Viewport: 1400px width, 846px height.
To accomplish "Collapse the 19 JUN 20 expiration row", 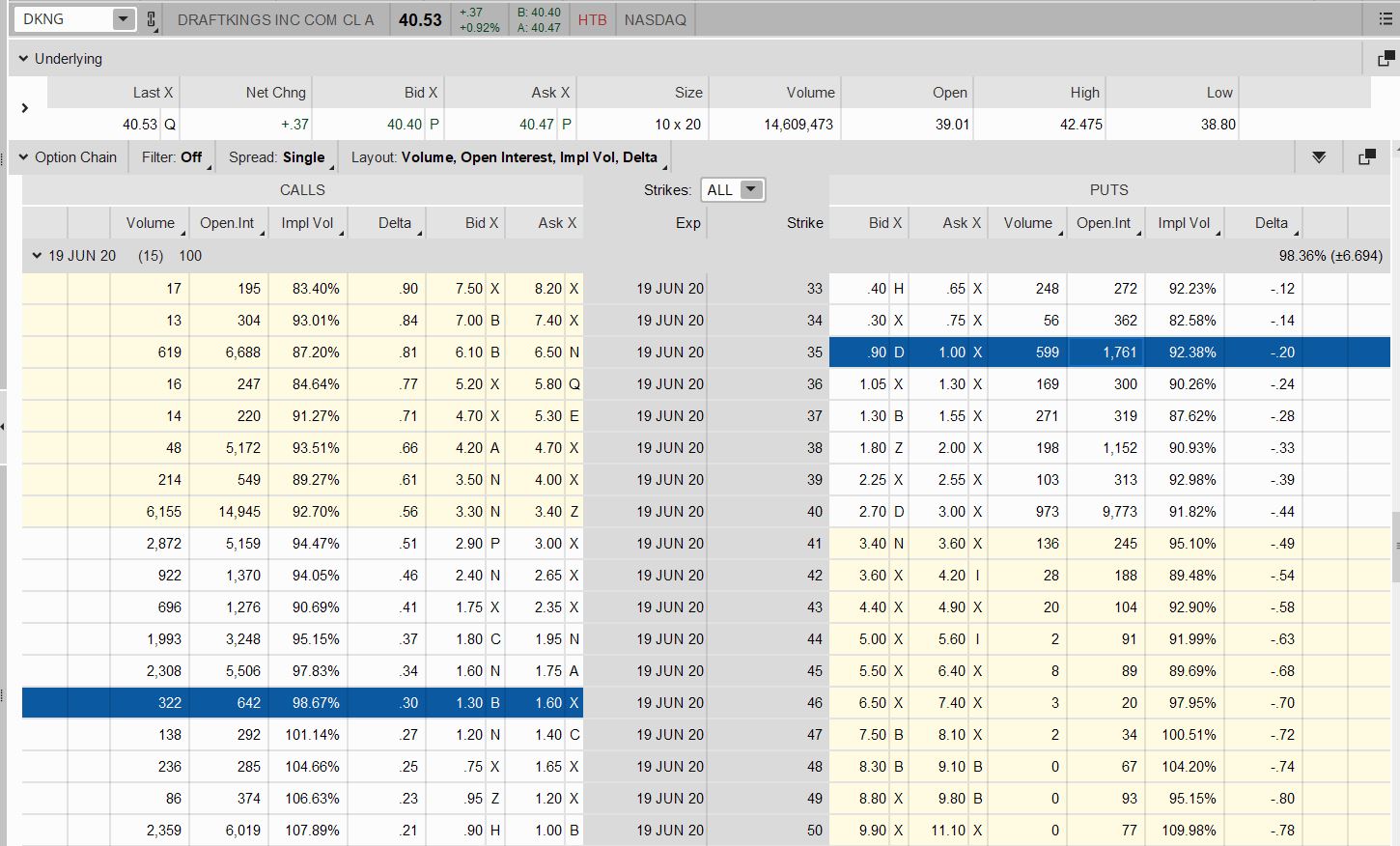I will coord(37,256).
